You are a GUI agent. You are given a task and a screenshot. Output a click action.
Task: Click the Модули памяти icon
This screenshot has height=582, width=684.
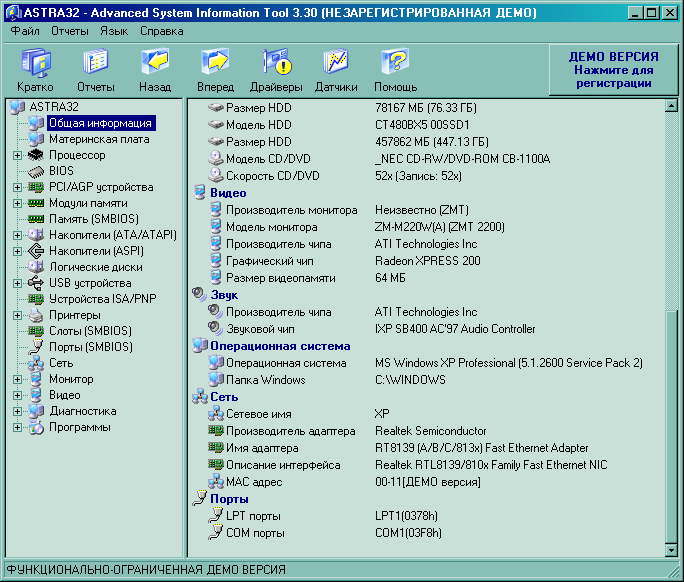pyautogui.click(x=36, y=203)
